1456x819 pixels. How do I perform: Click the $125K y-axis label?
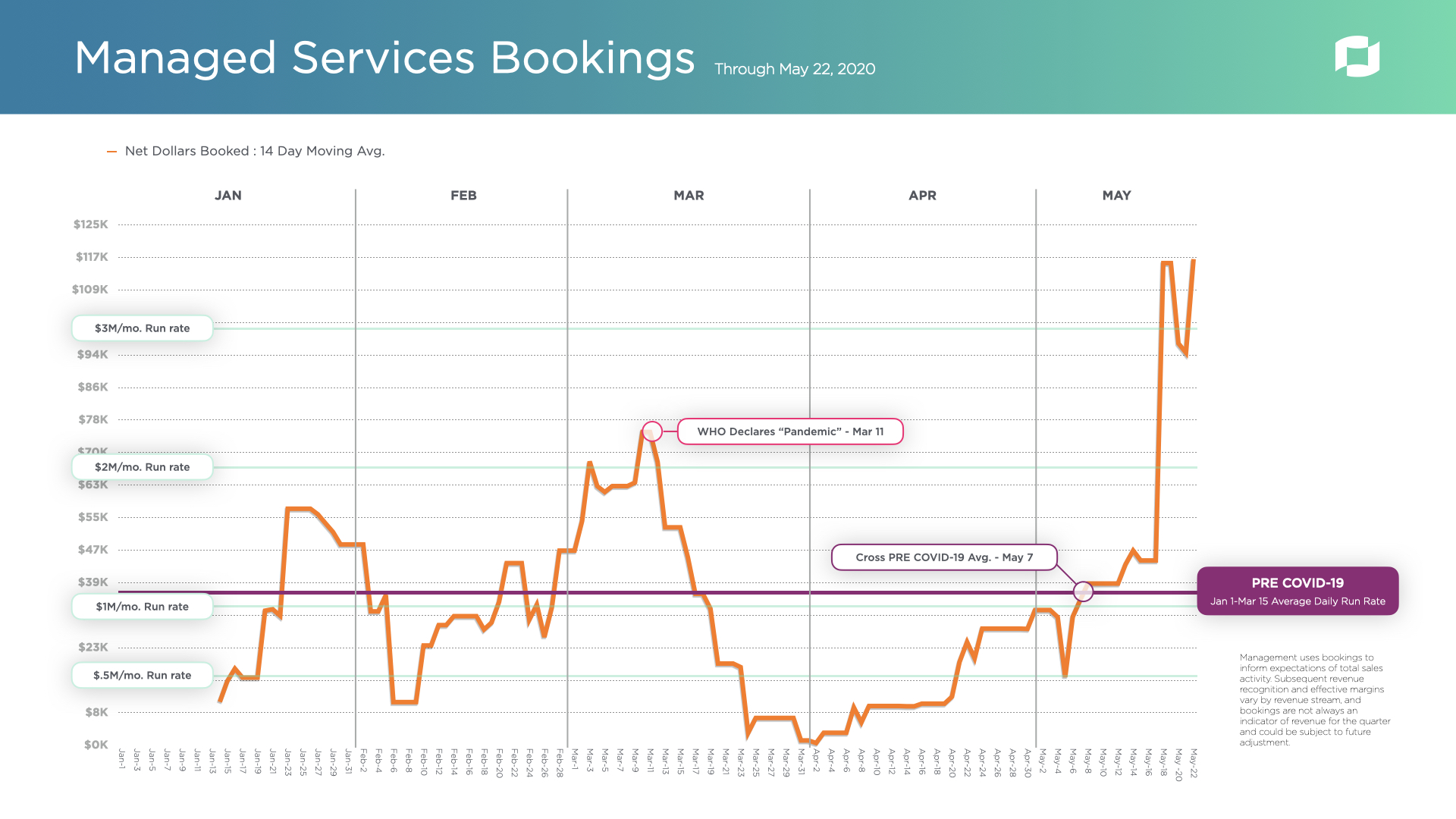[91, 224]
